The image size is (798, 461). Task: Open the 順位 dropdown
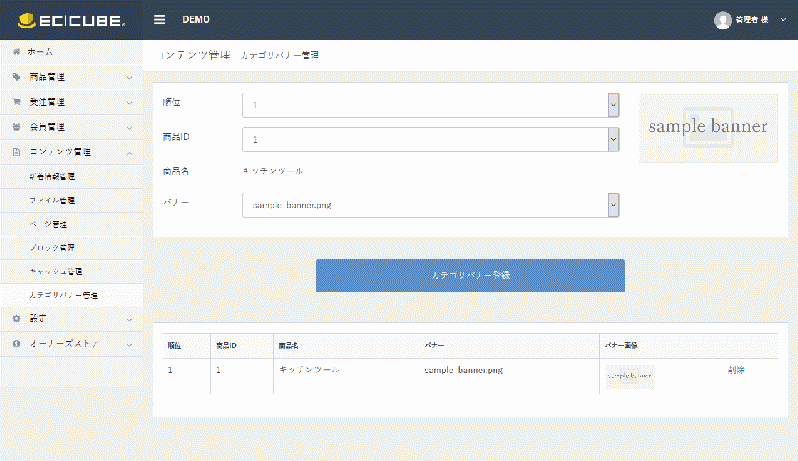(431, 105)
